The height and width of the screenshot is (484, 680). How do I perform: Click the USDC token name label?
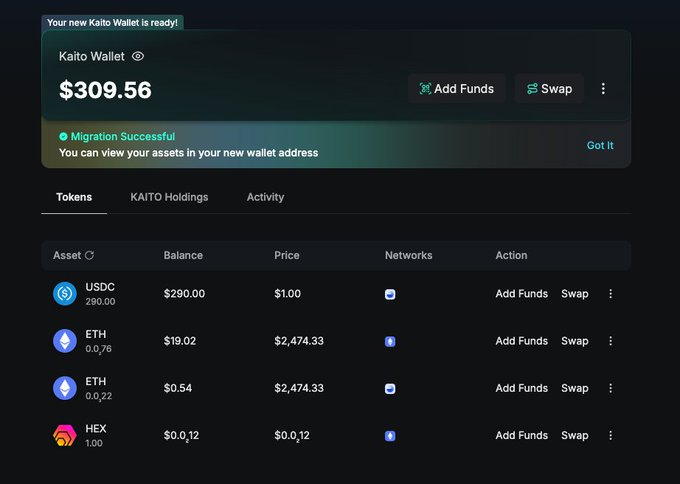click(x=100, y=287)
